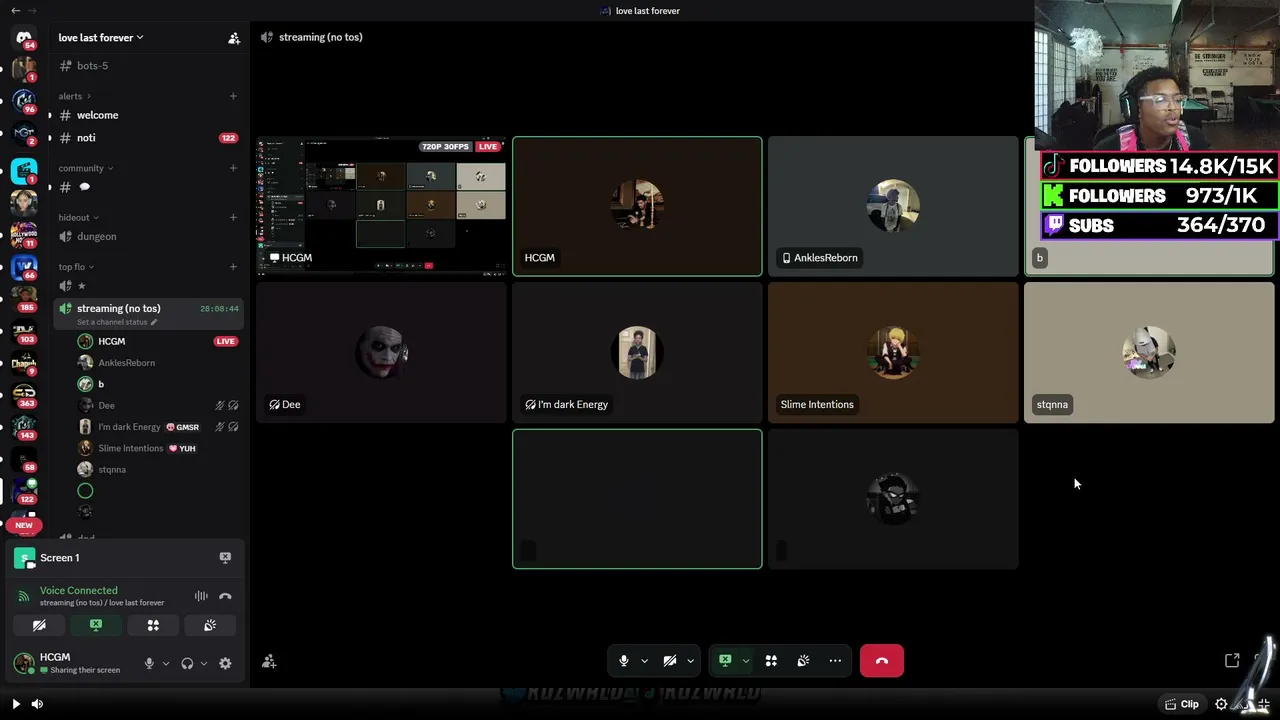Open server icon with 363 badge

pos(24,394)
